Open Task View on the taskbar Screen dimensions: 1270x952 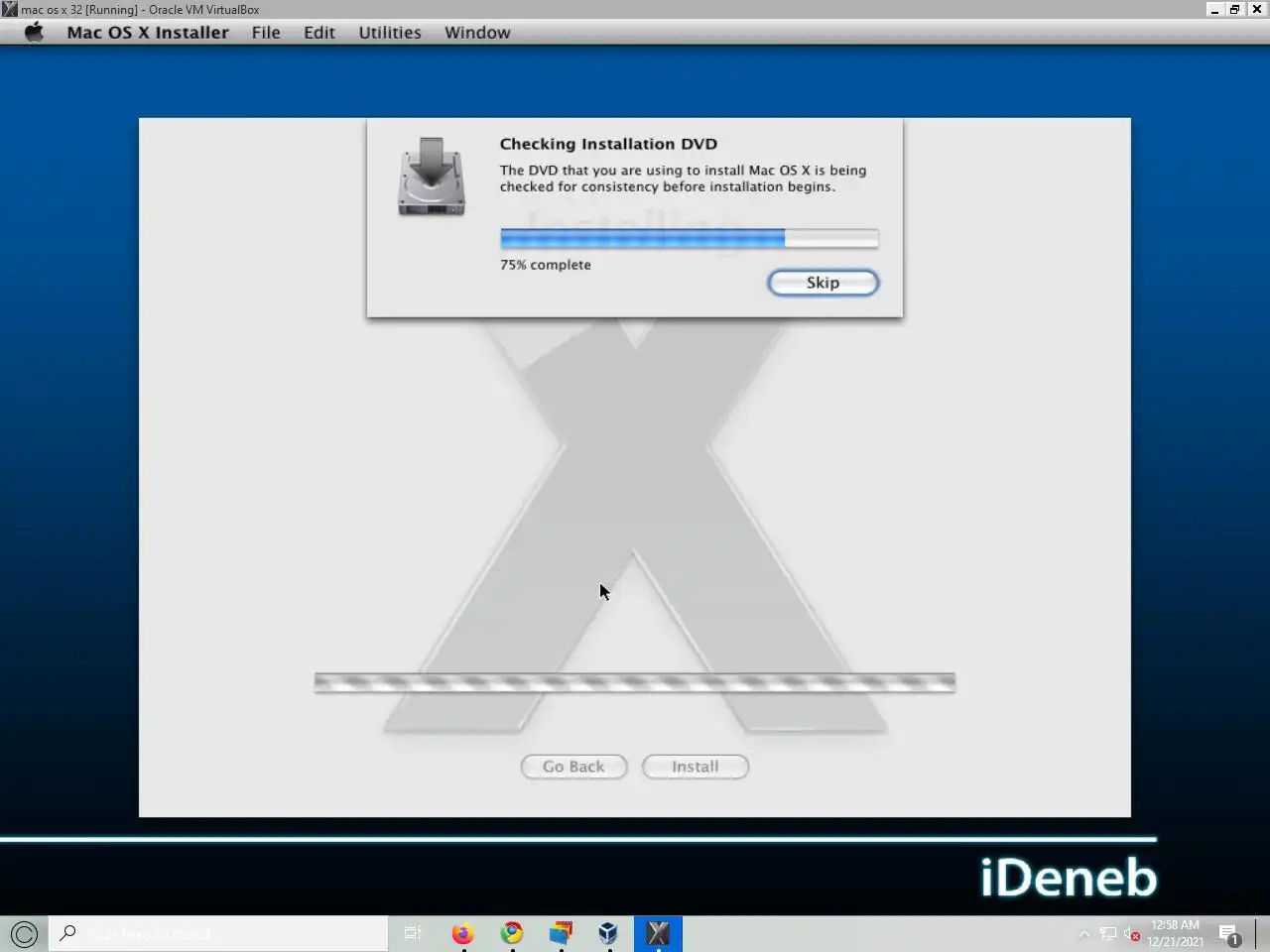pyautogui.click(x=413, y=933)
